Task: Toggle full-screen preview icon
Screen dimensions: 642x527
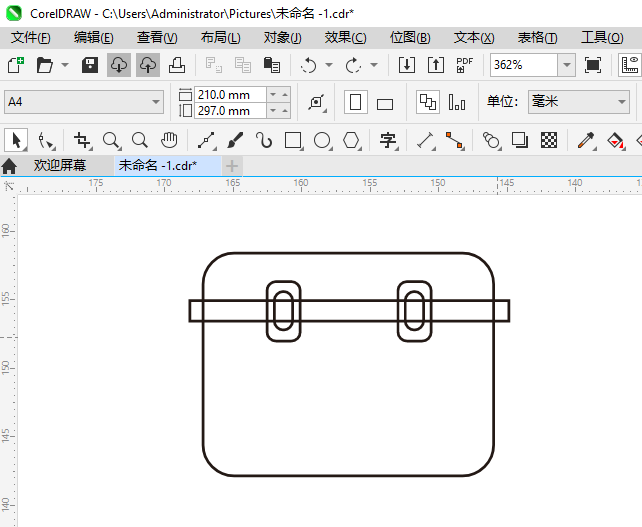Action: pyautogui.click(x=593, y=65)
